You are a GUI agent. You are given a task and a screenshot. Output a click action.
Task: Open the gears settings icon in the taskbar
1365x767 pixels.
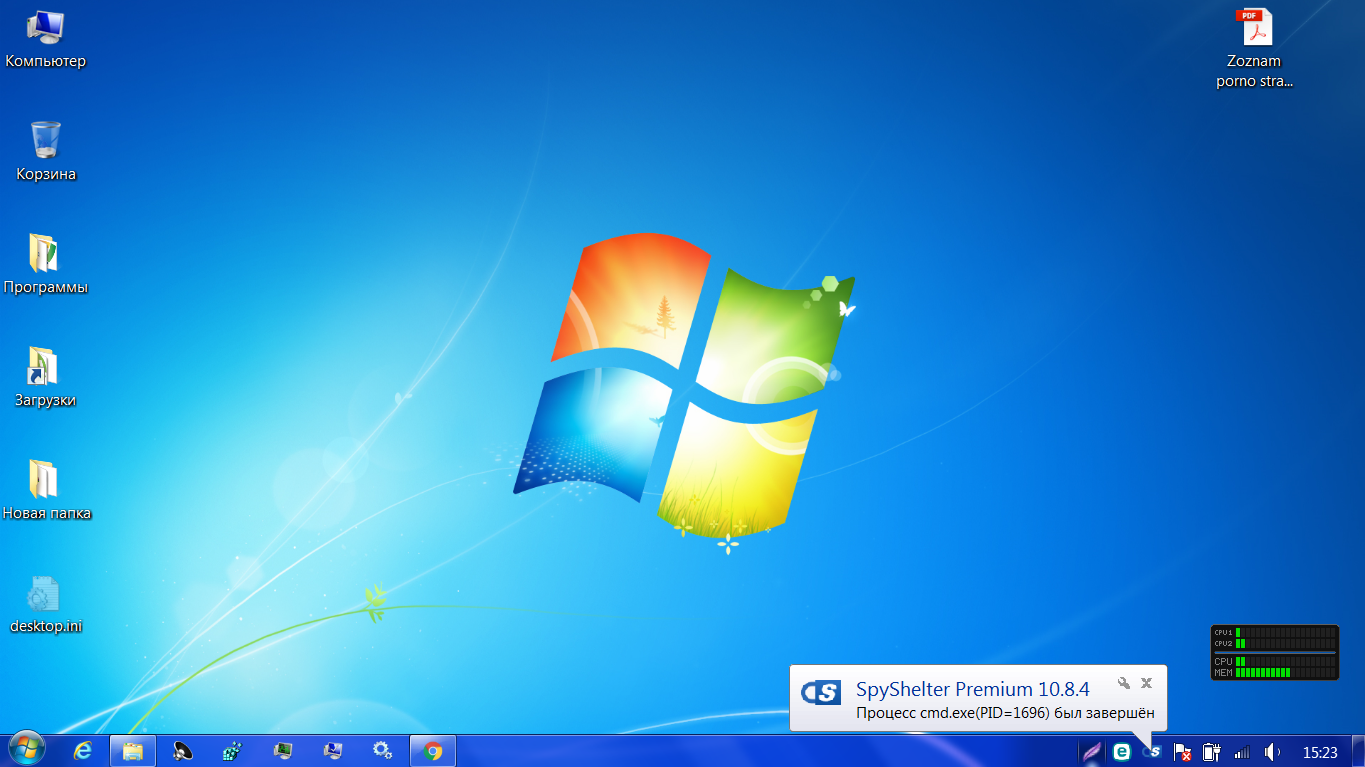pos(382,751)
